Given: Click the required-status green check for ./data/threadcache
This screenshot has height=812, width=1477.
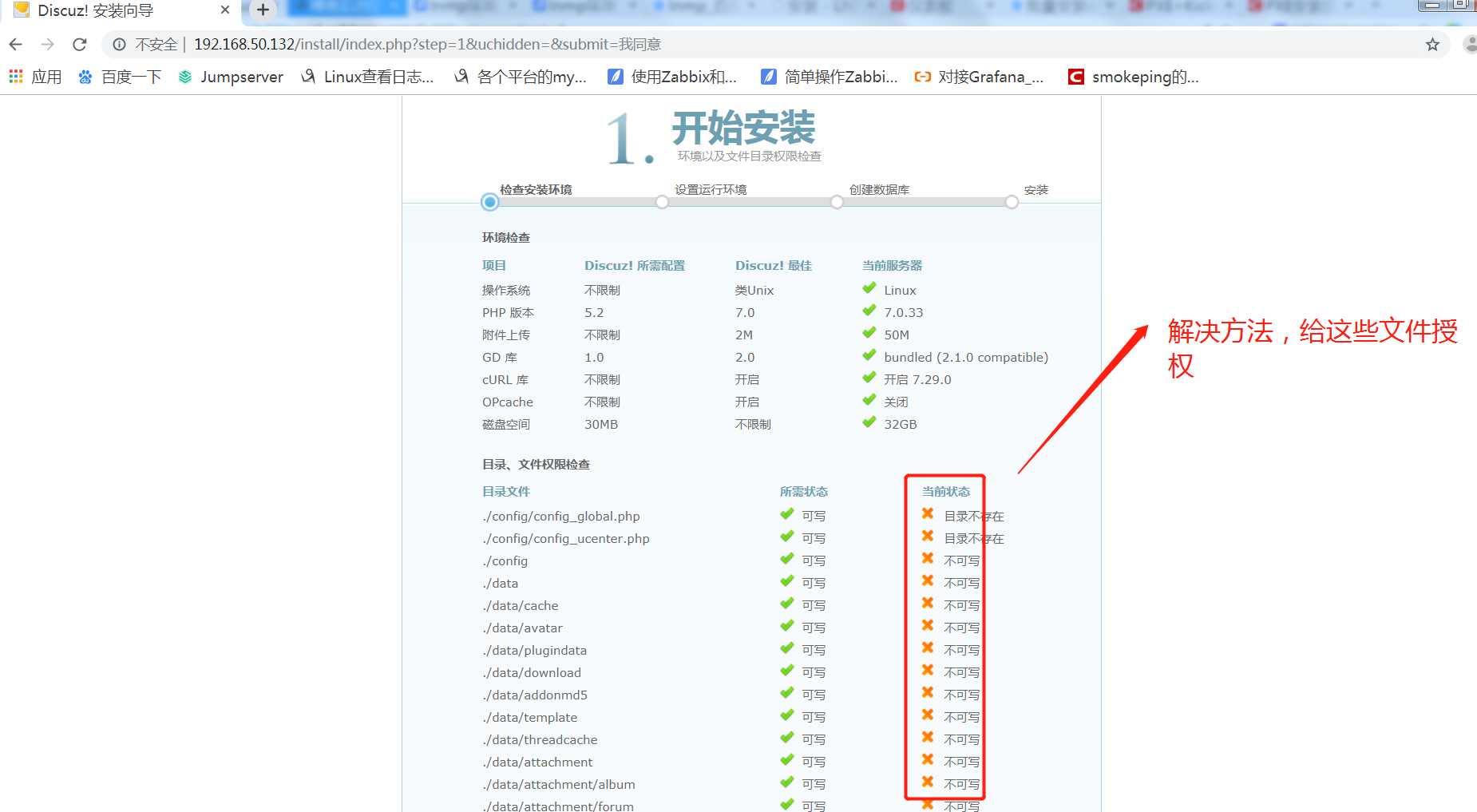Looking at the screenshot, I should click(787, 738).
